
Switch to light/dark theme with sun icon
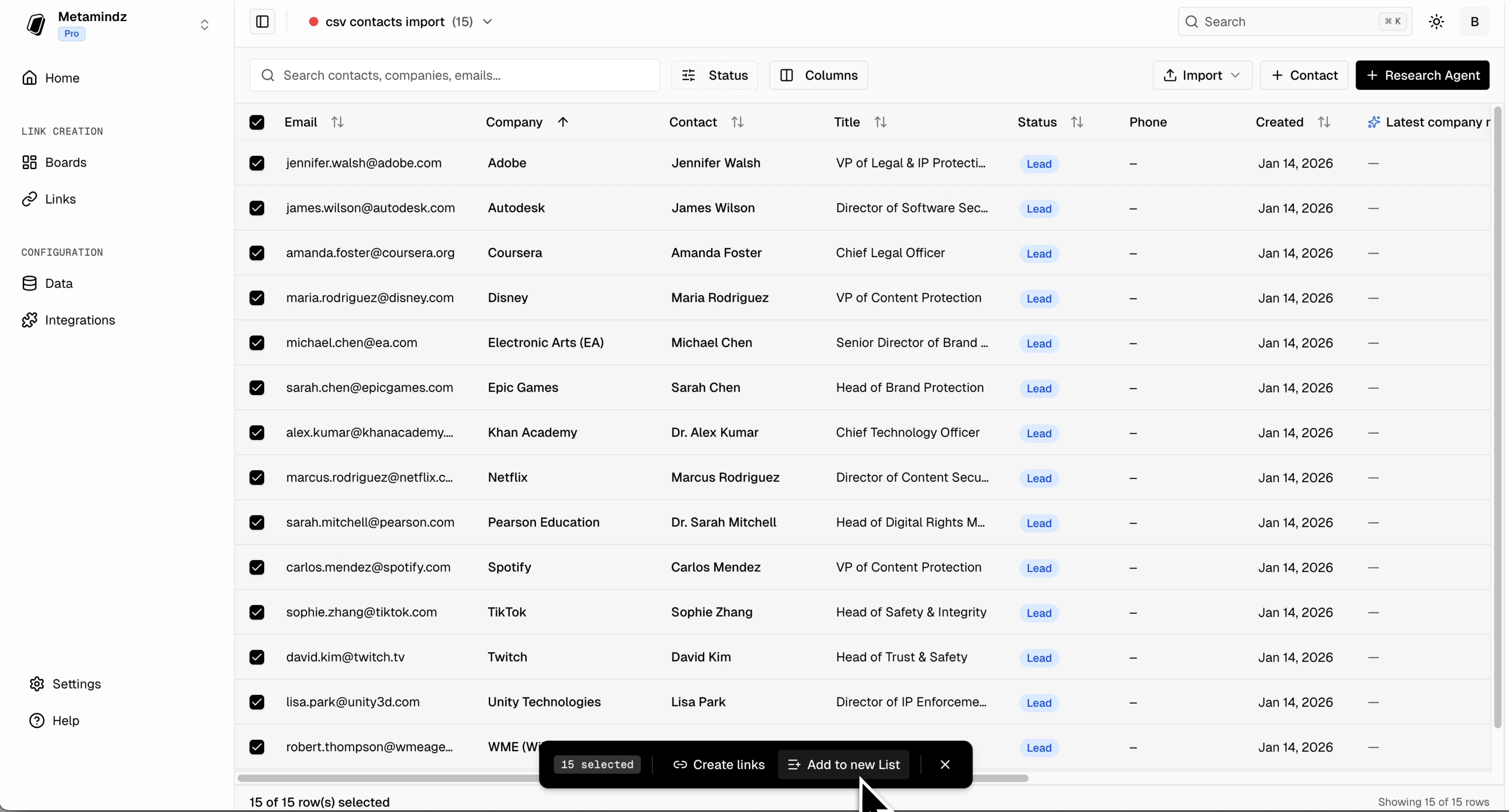point(1436,22)
